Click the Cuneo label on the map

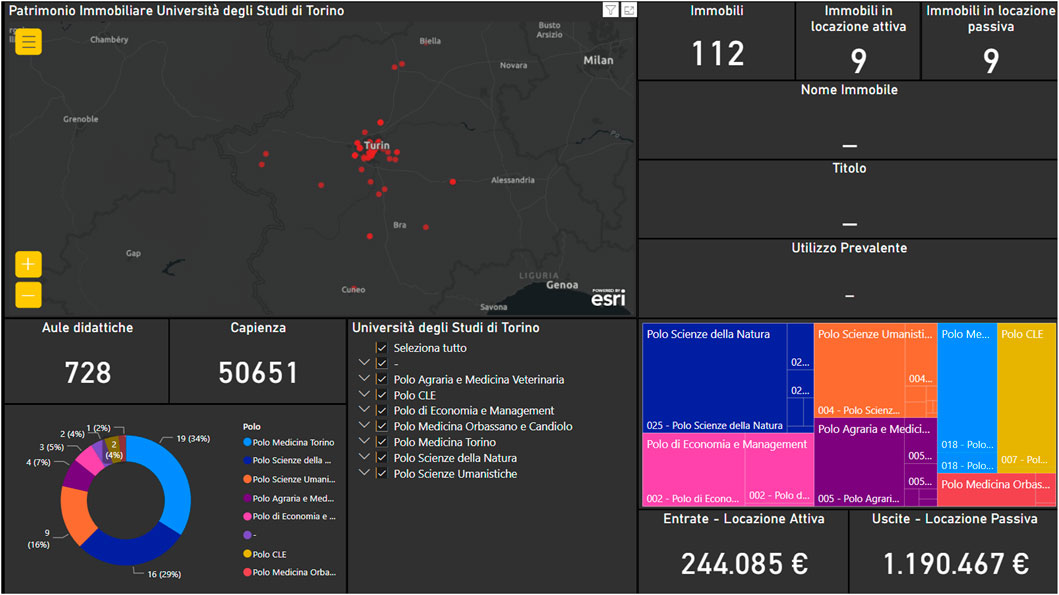click(353, 290)
